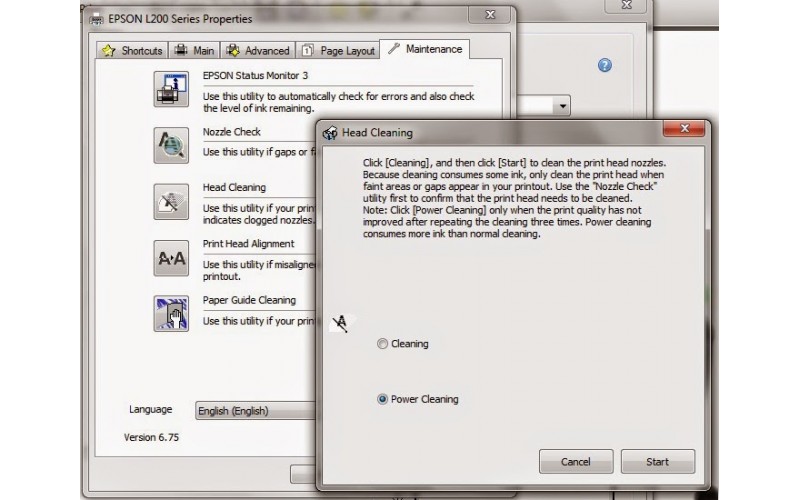Select the Maintenance tab
Image resolution: width=800 pixels, height=500 pixels.
(x=425, y=49)
